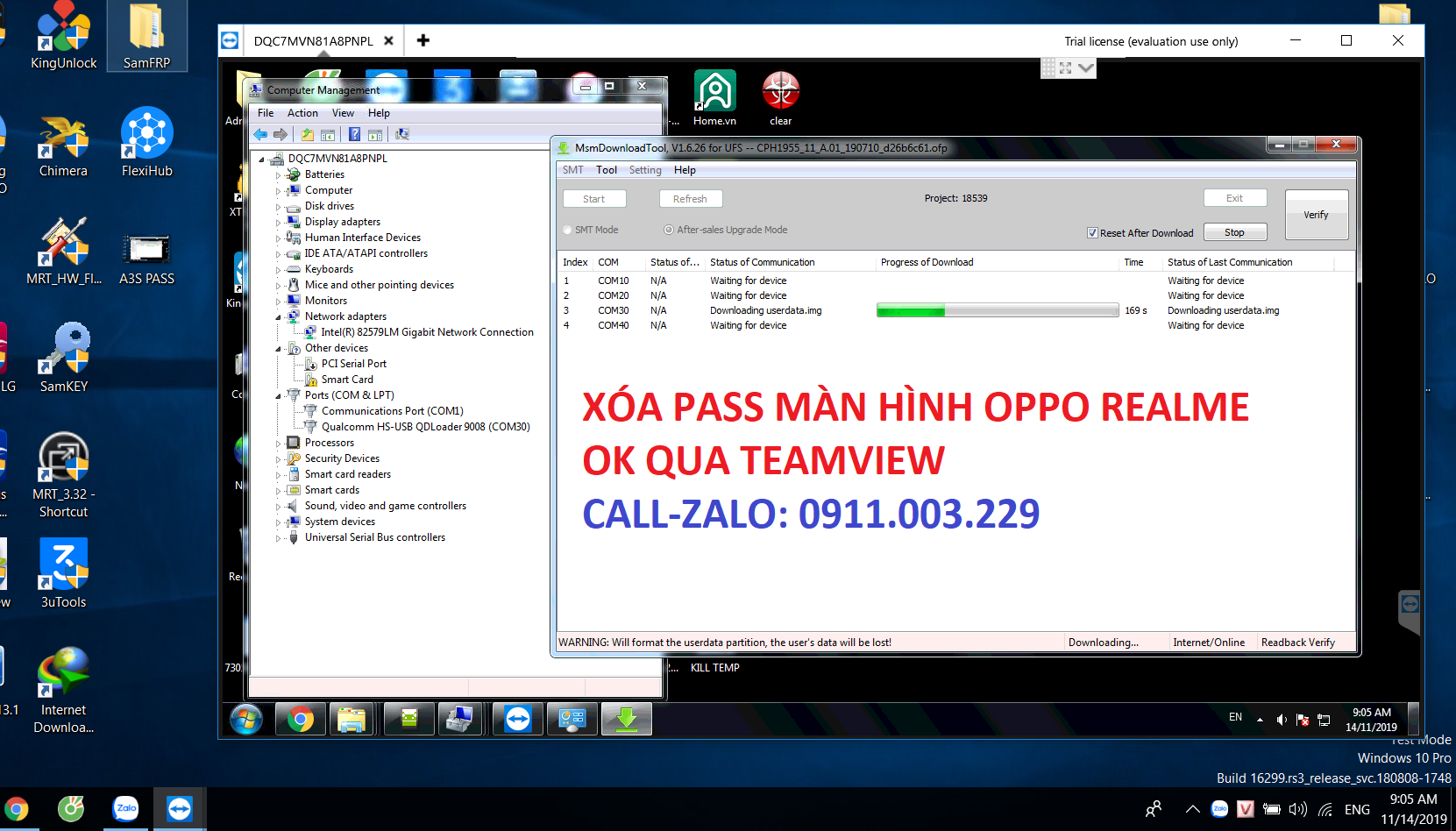Click the Refresh button
This screenshot has height=831, width=1456.
coord(690,199)
